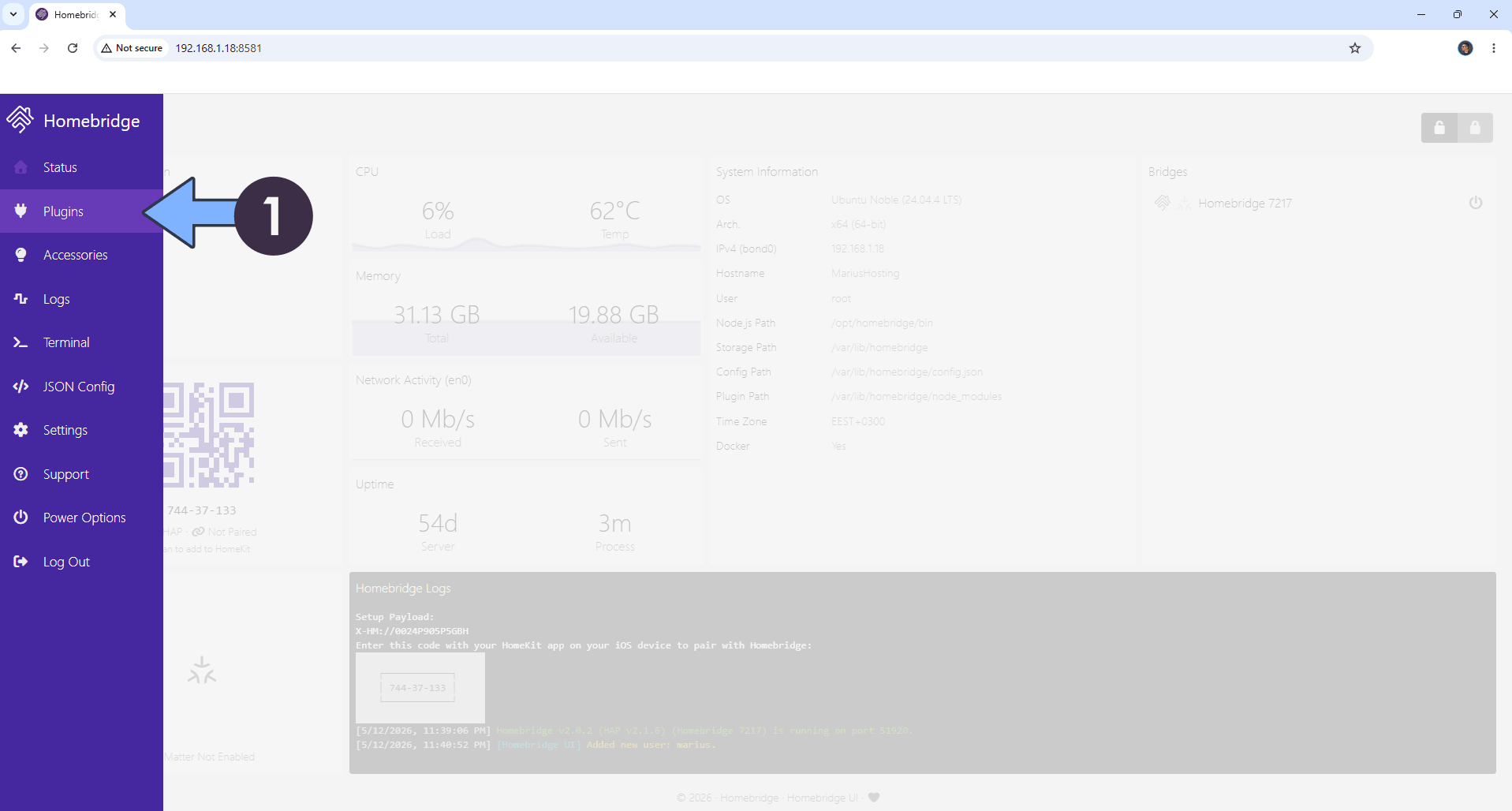1512x811 pixels.
Task: Click the footer heart icon
Action: click(x=874, y=798)
